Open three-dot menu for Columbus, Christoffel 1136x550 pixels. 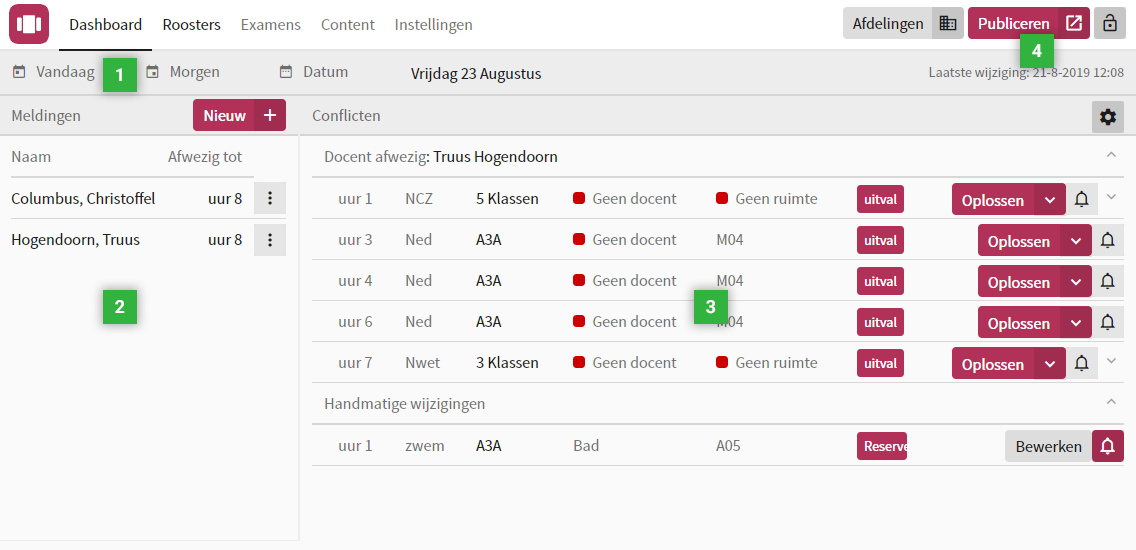(270, 199)
